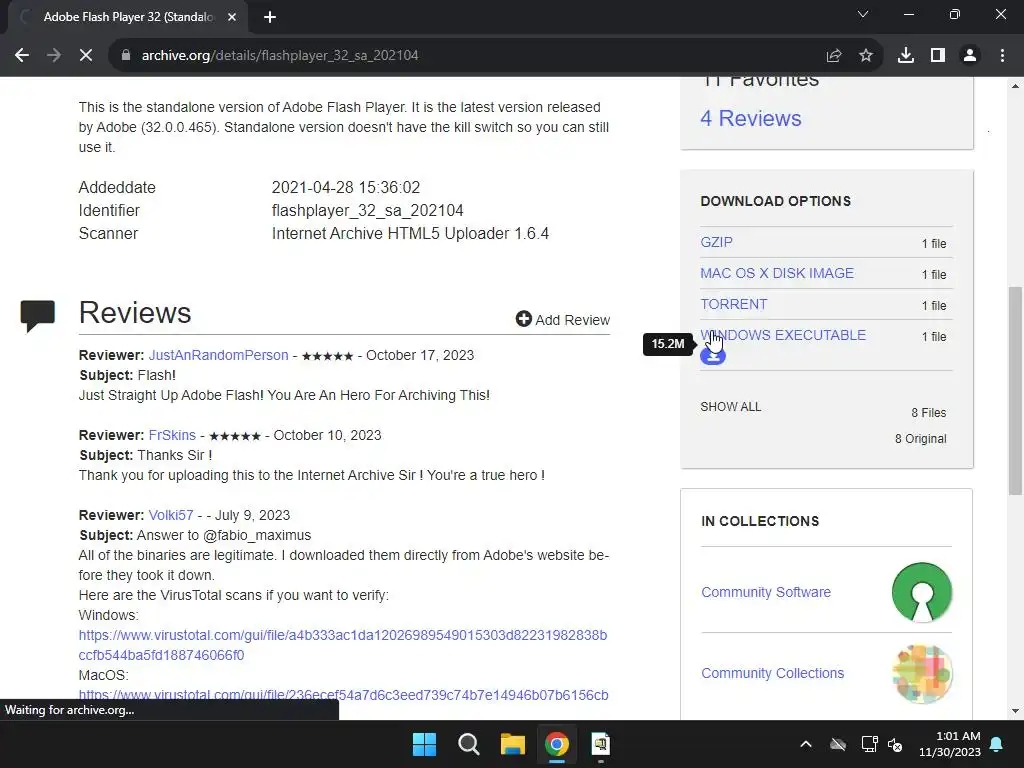Click the Community Collections colorful thumbnail

pos(921,673)
